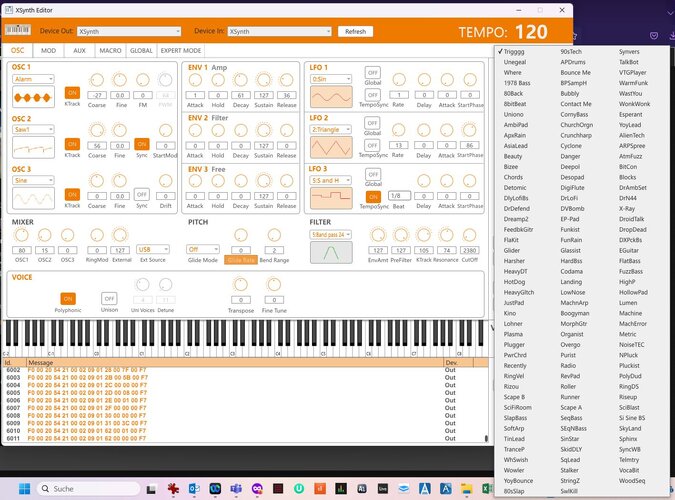Open File Explorer from the taskbar
This screenshot has width=675, height=500.
(466, 489)
